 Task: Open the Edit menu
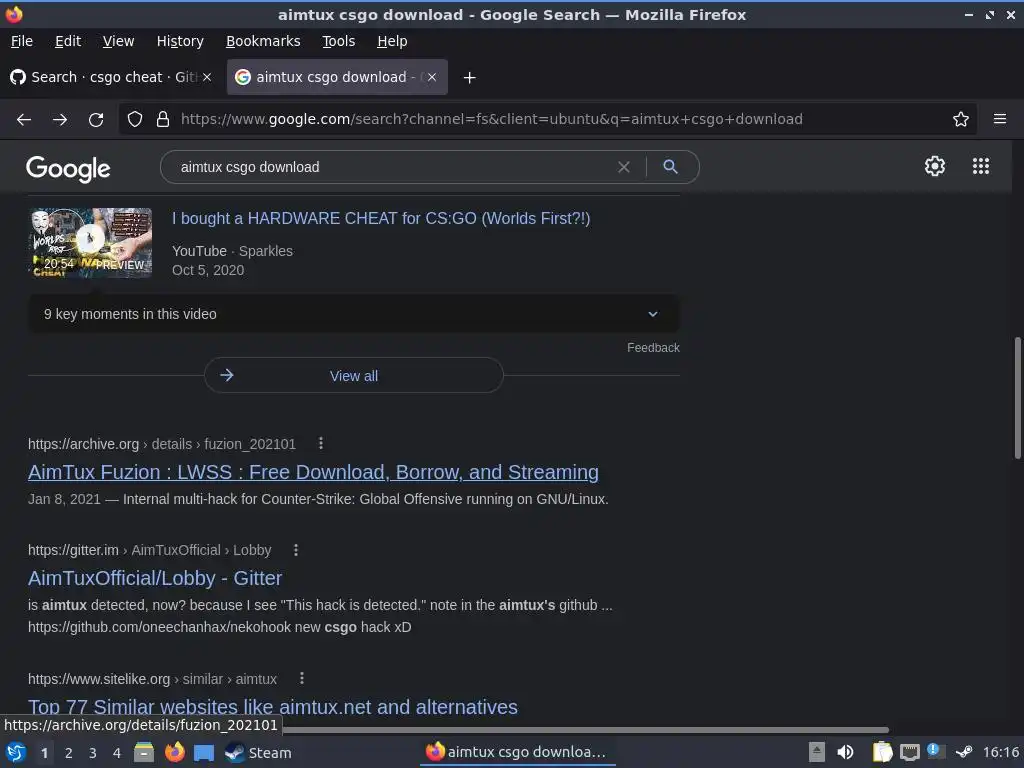click(68, 41)
